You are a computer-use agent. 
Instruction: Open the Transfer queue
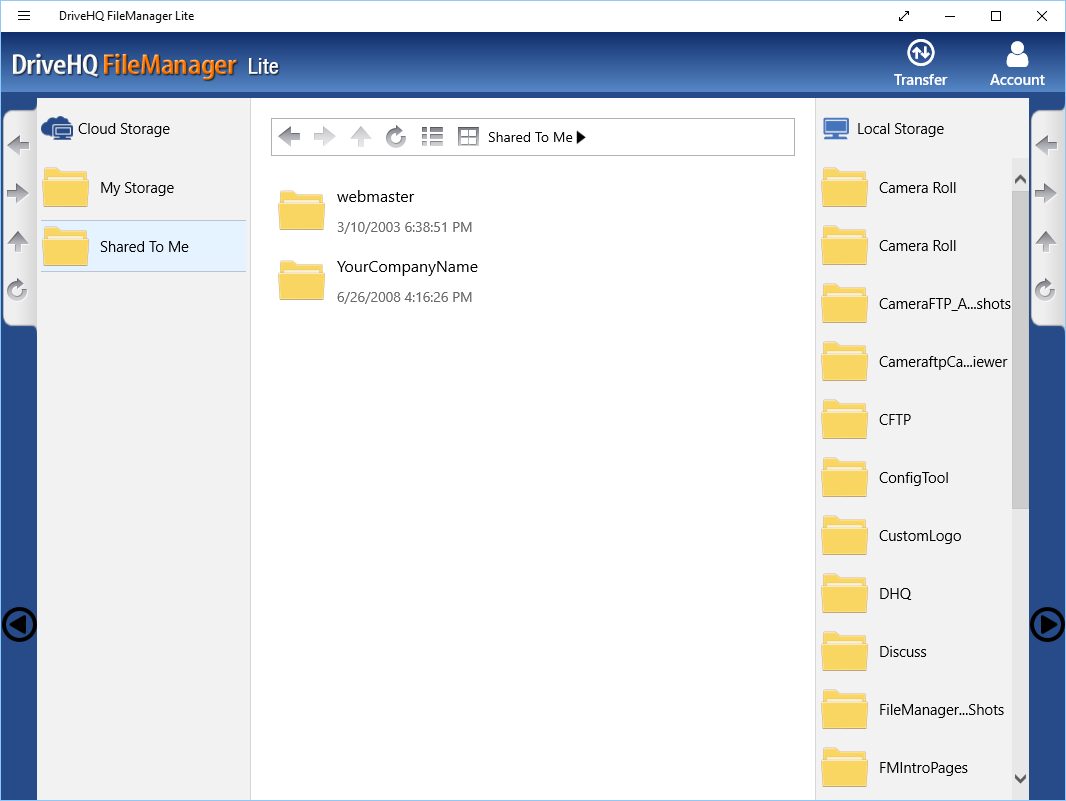tap(919, 62)
